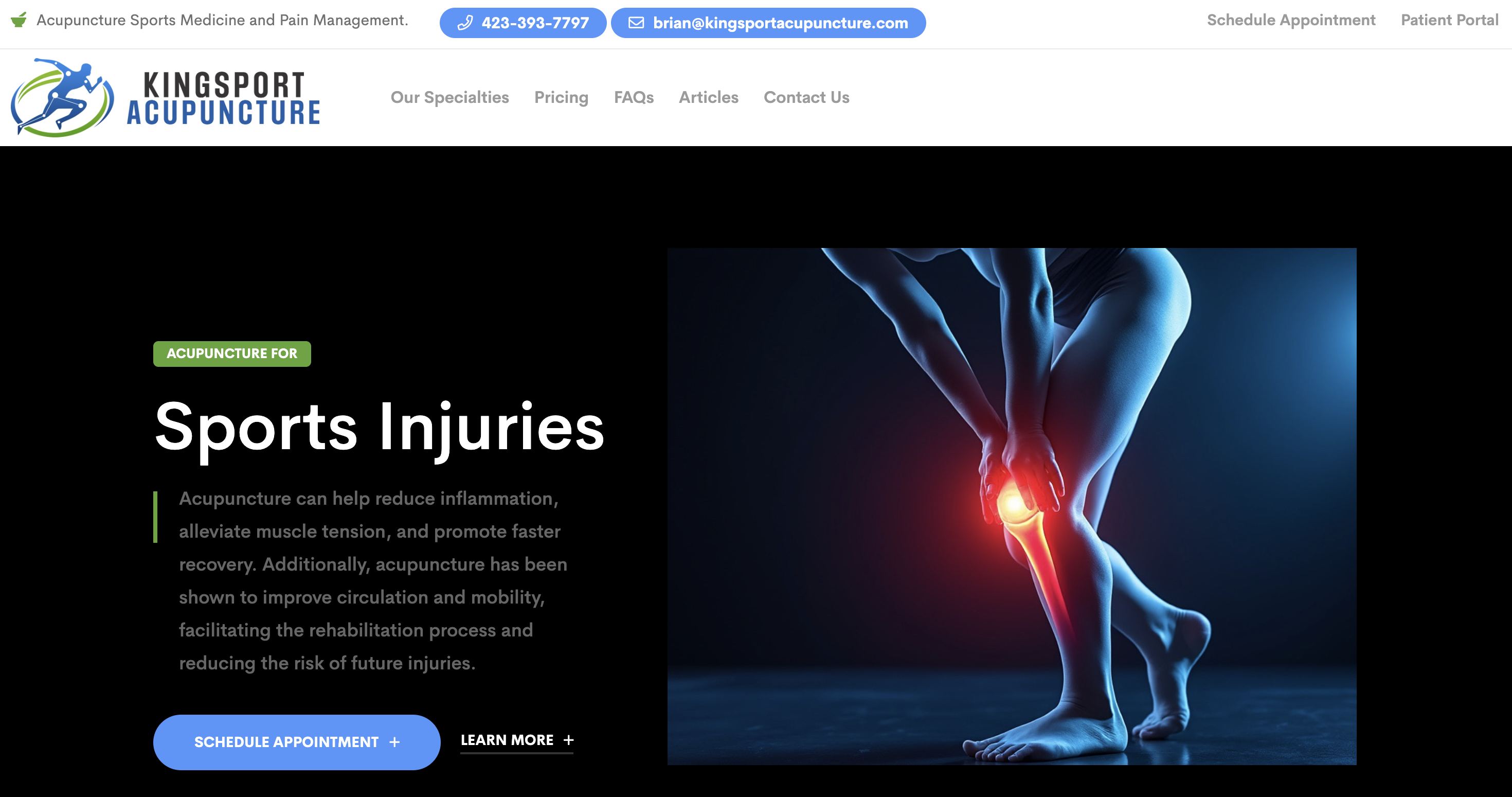The width and height of the screenshot is (1512, 797).
Task: Go to the Pricing page
Action: pos(561,97)
